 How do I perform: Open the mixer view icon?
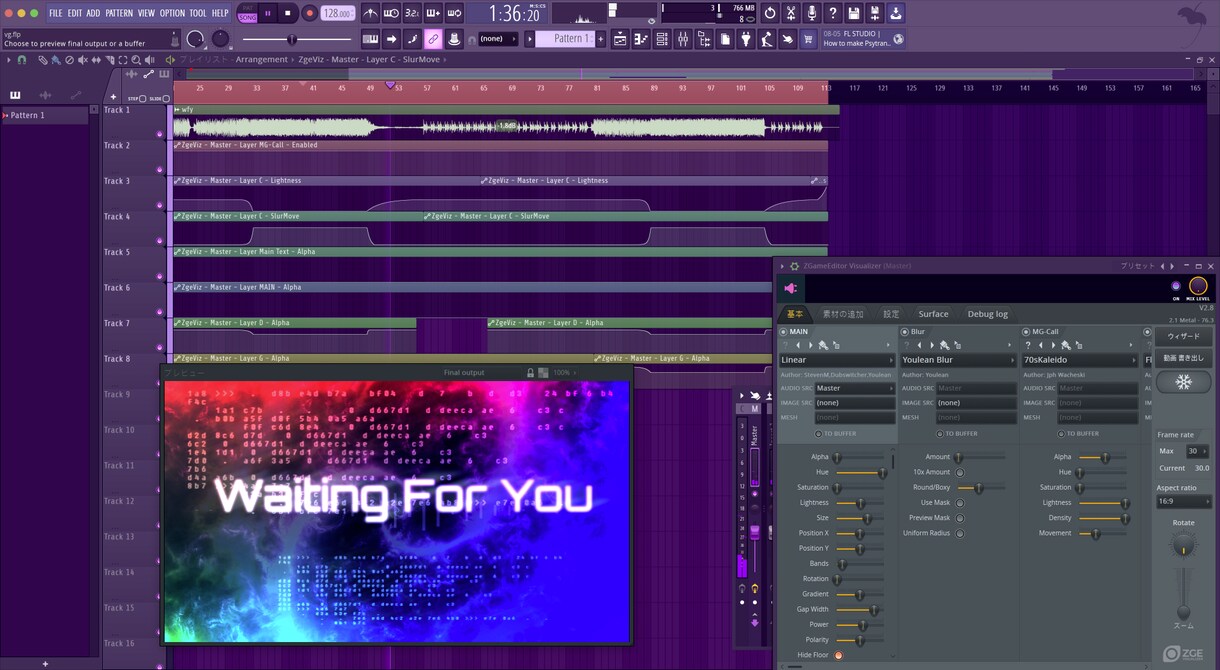(683, 39)
